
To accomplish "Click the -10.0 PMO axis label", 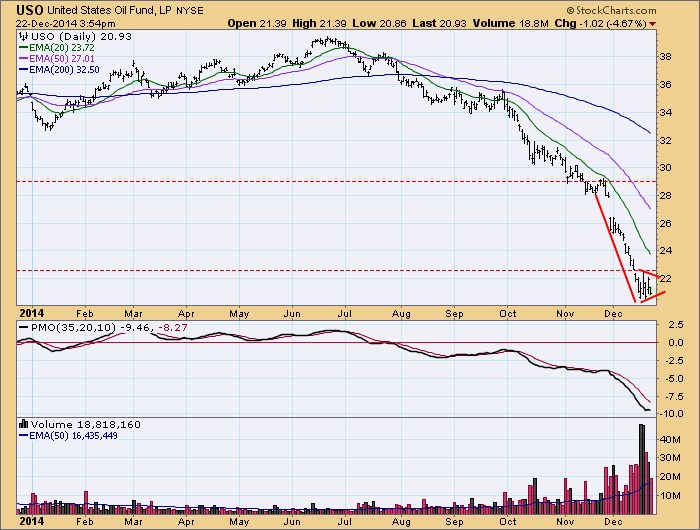I will pyautogui.click(x=672, y=414).
